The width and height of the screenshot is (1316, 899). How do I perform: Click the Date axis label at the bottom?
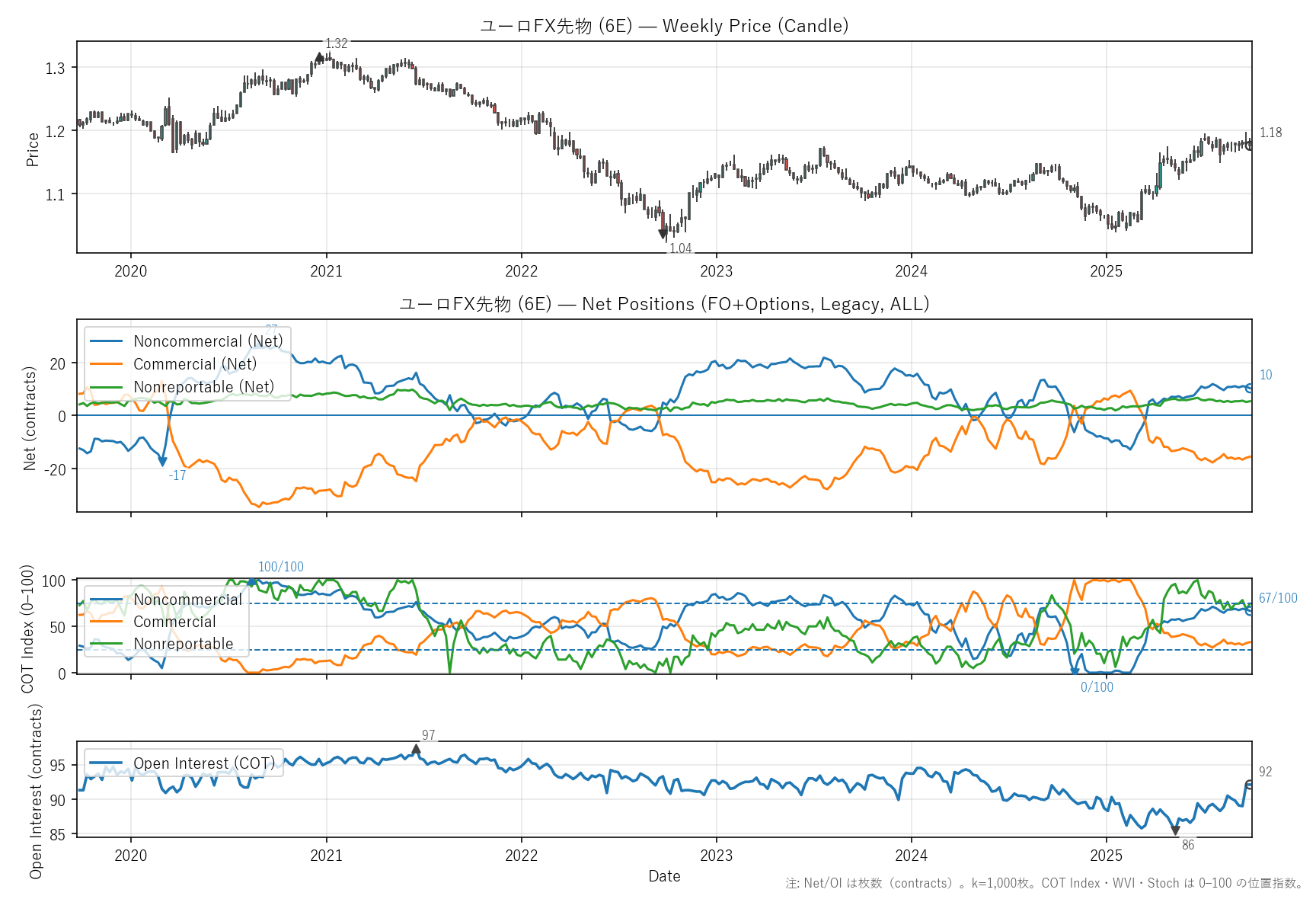pos(664,876)
